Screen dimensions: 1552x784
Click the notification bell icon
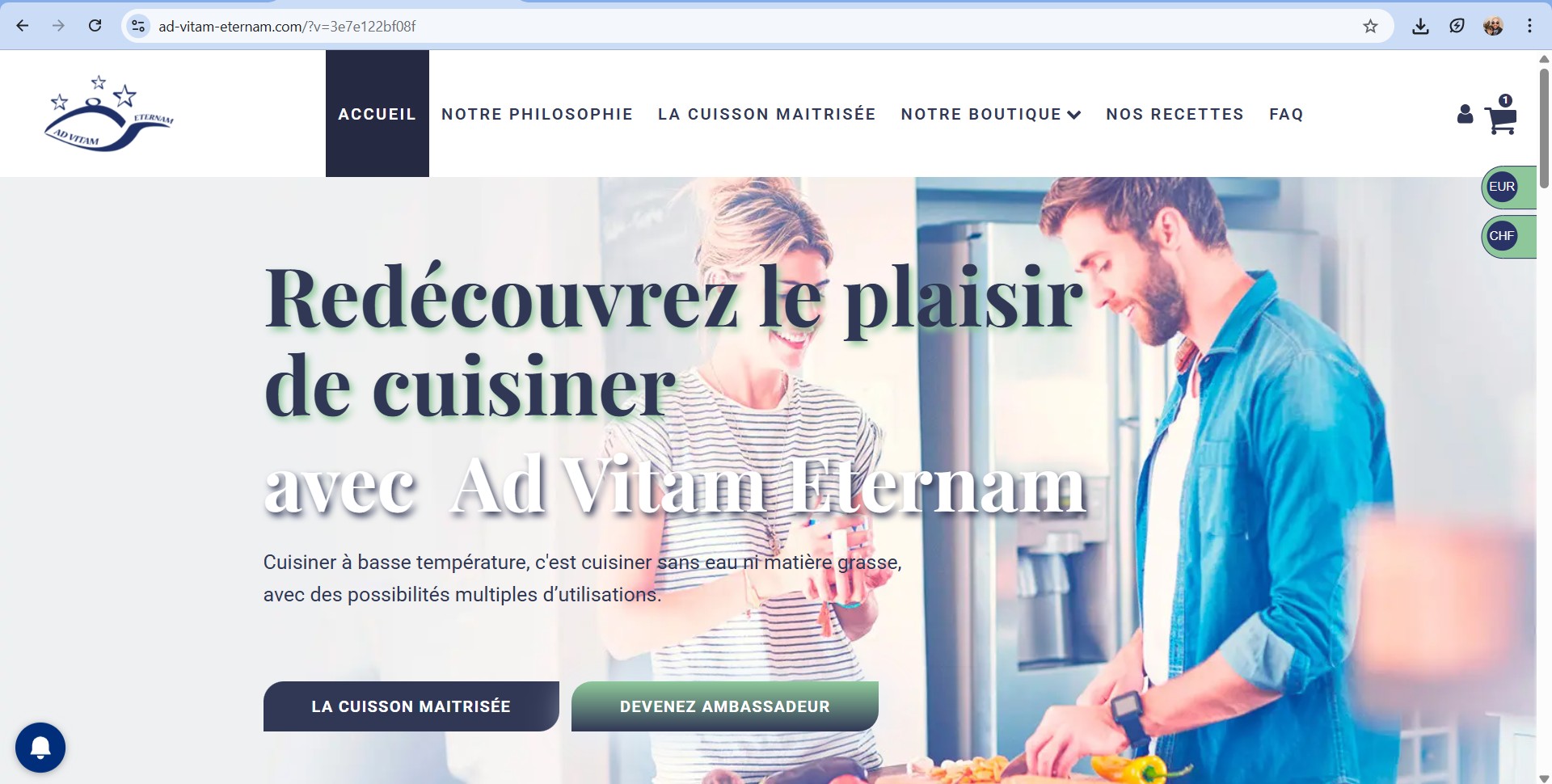(40, 748)
